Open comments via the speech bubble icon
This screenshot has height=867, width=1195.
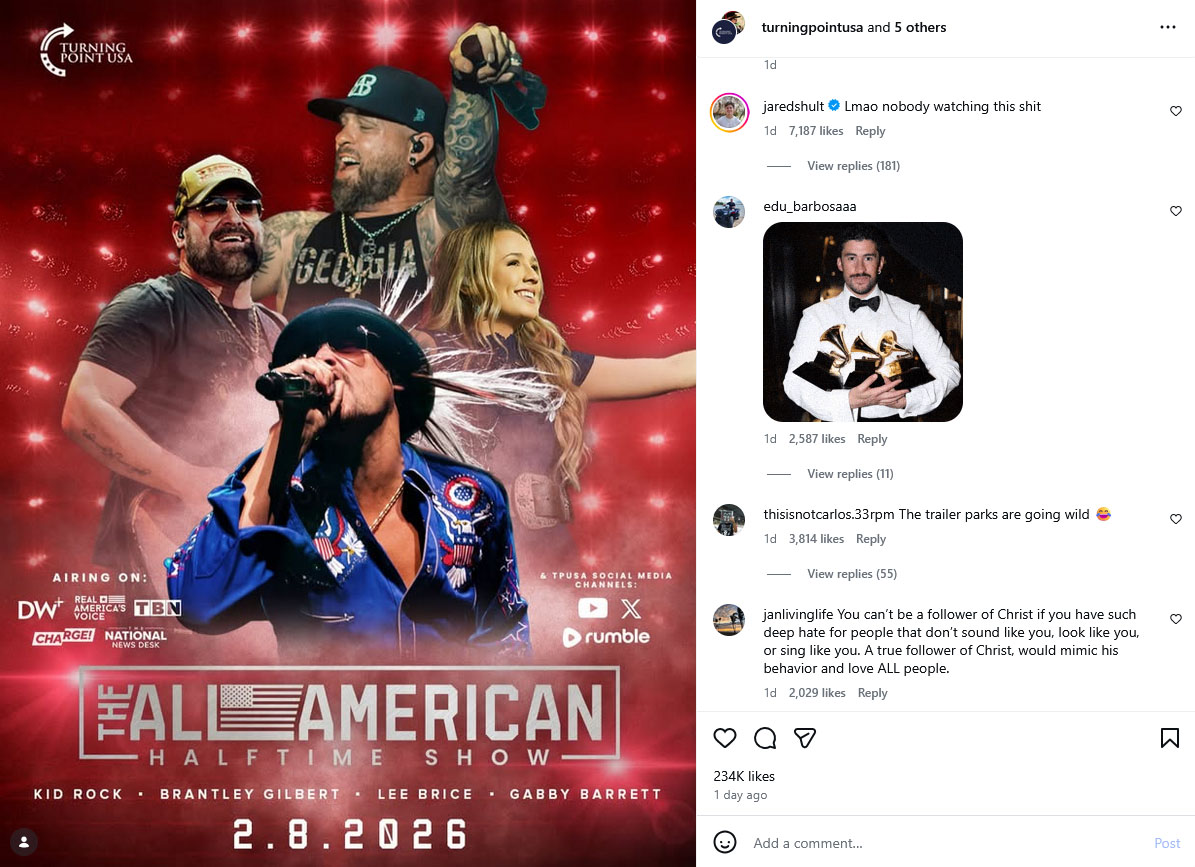coord(765,737)
